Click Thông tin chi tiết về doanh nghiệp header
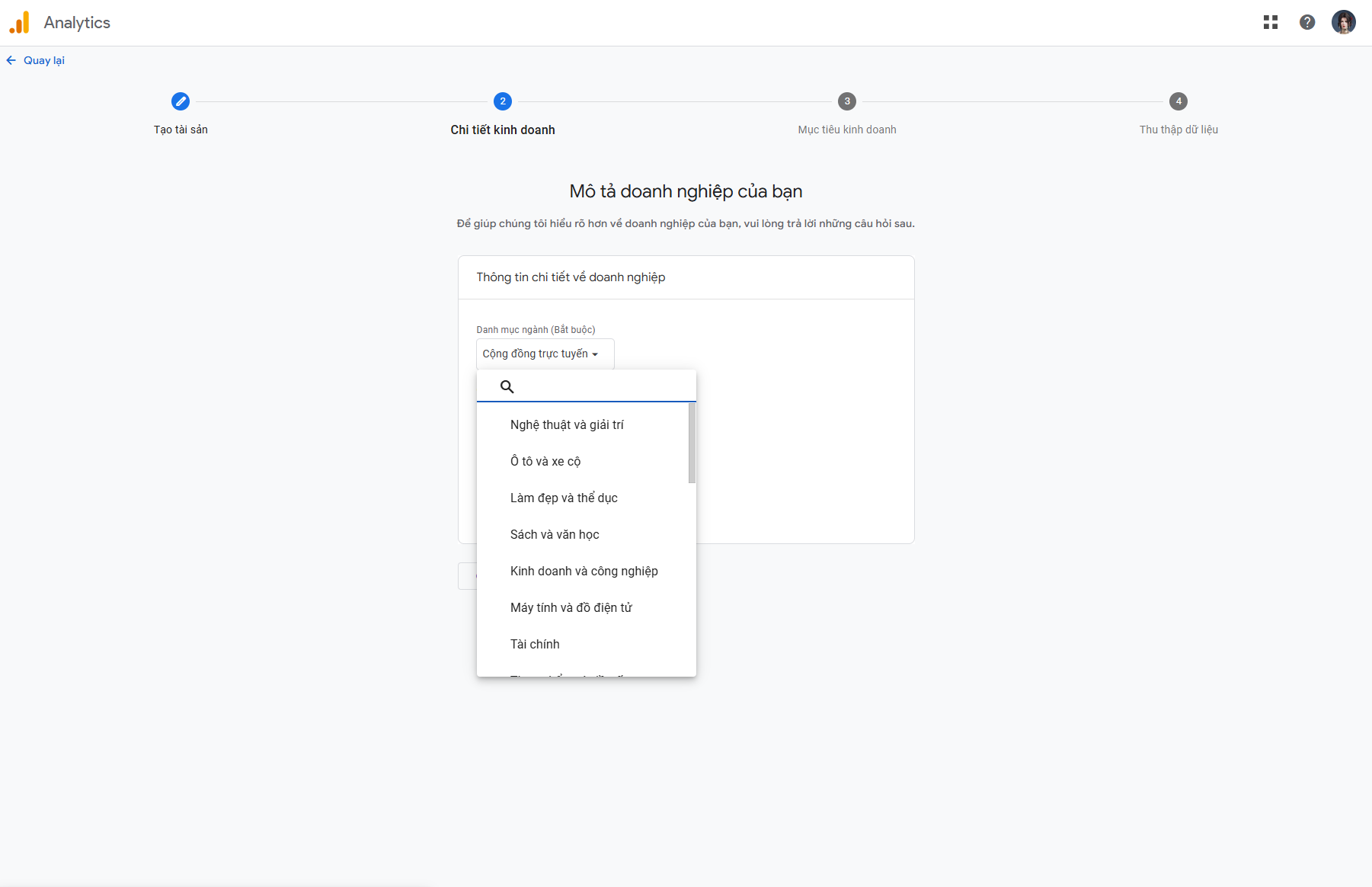The height and width of the screenshot is (887, 1372). coord(571,277)
